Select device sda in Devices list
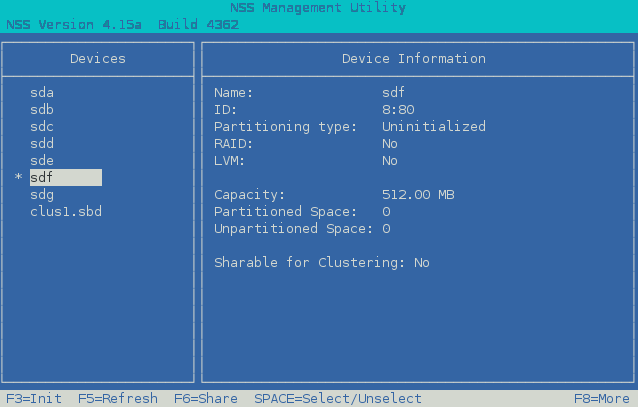The height and width of the screenshot is (407, 639). tap(42, 93)
